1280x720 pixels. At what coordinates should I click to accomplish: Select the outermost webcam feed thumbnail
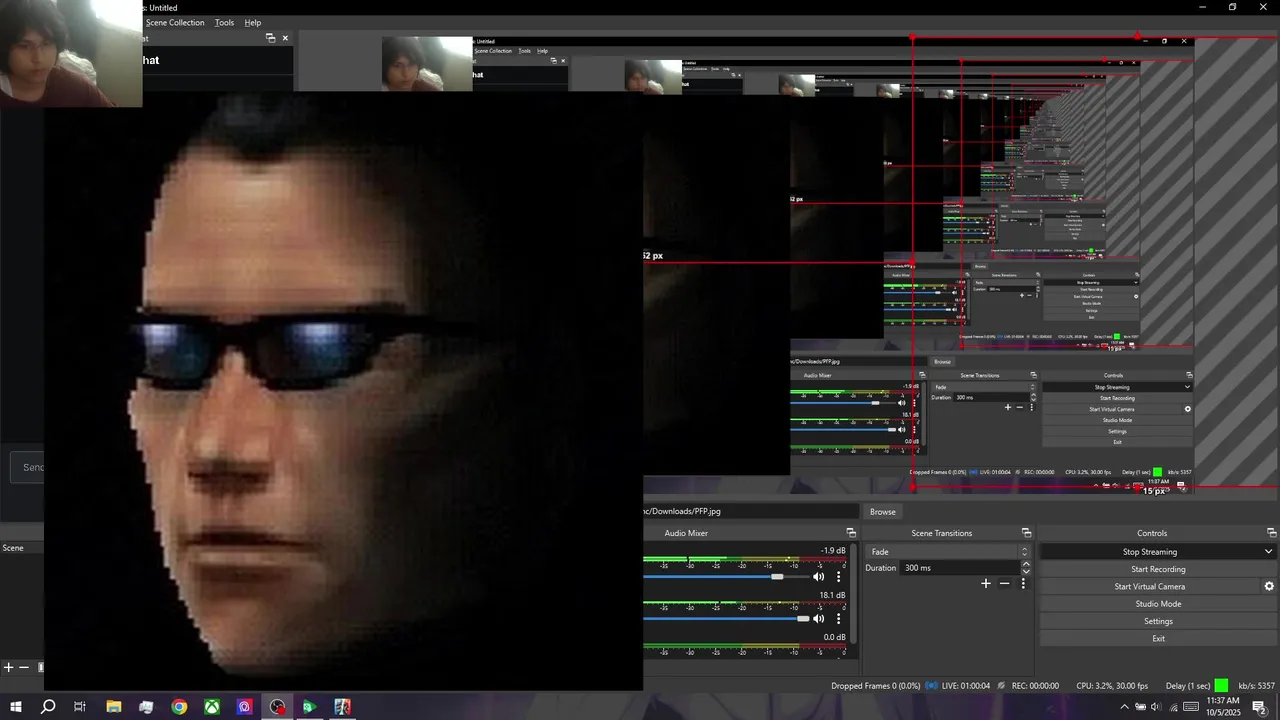tap(70, 52)
